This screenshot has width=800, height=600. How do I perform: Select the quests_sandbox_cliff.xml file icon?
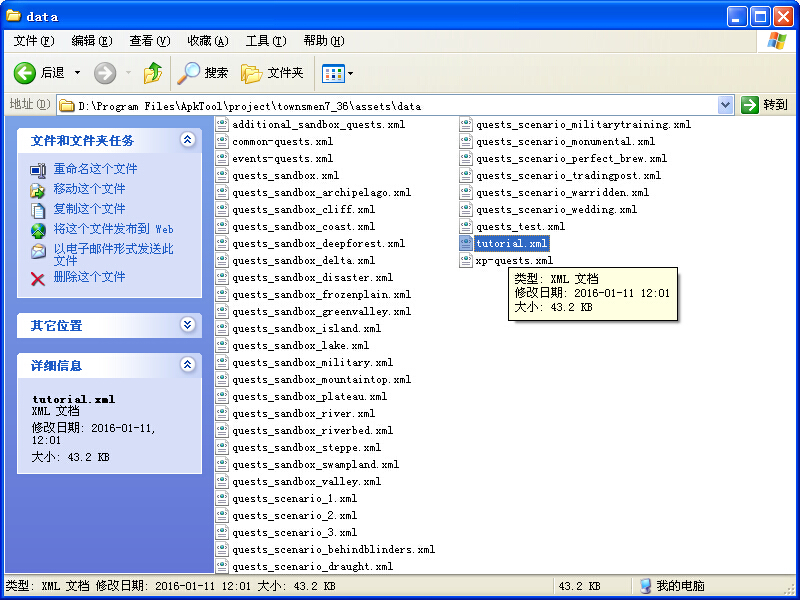point(221,209)
